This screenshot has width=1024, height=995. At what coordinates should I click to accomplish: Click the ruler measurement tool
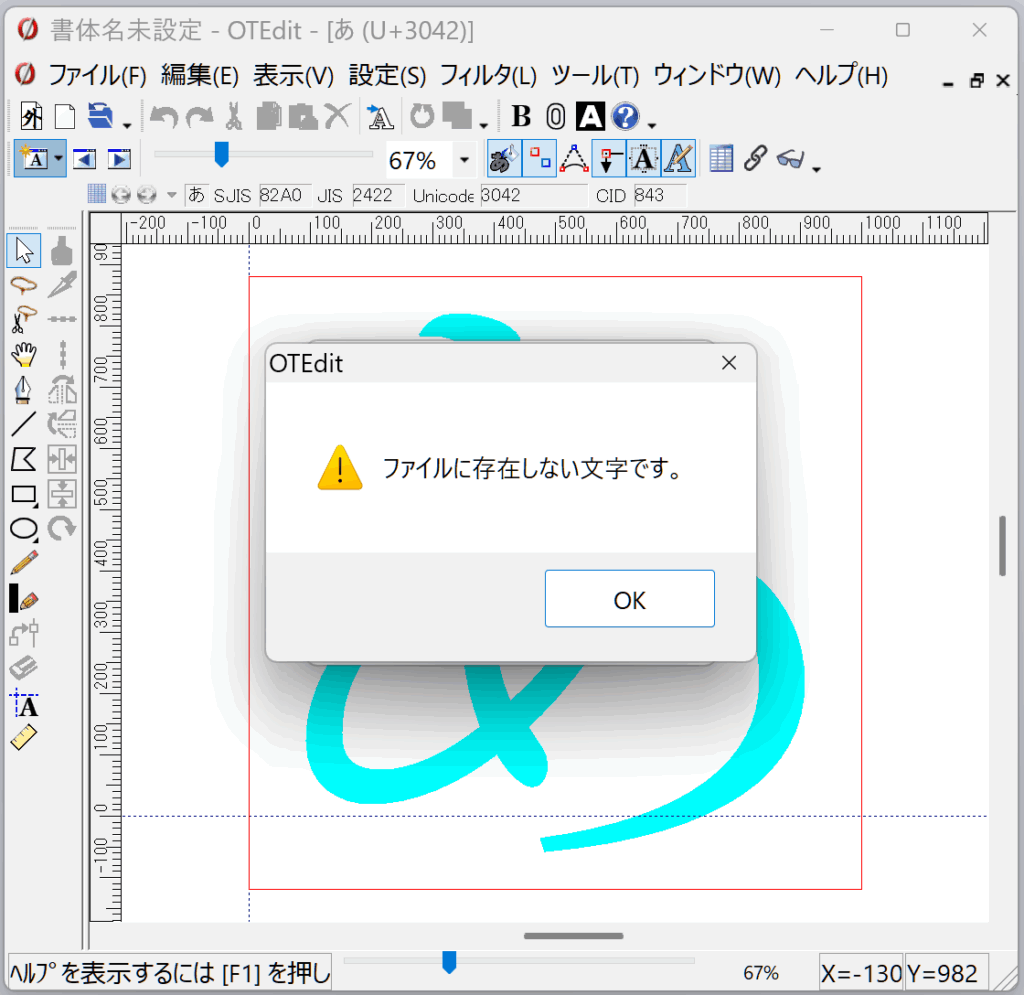23,739
